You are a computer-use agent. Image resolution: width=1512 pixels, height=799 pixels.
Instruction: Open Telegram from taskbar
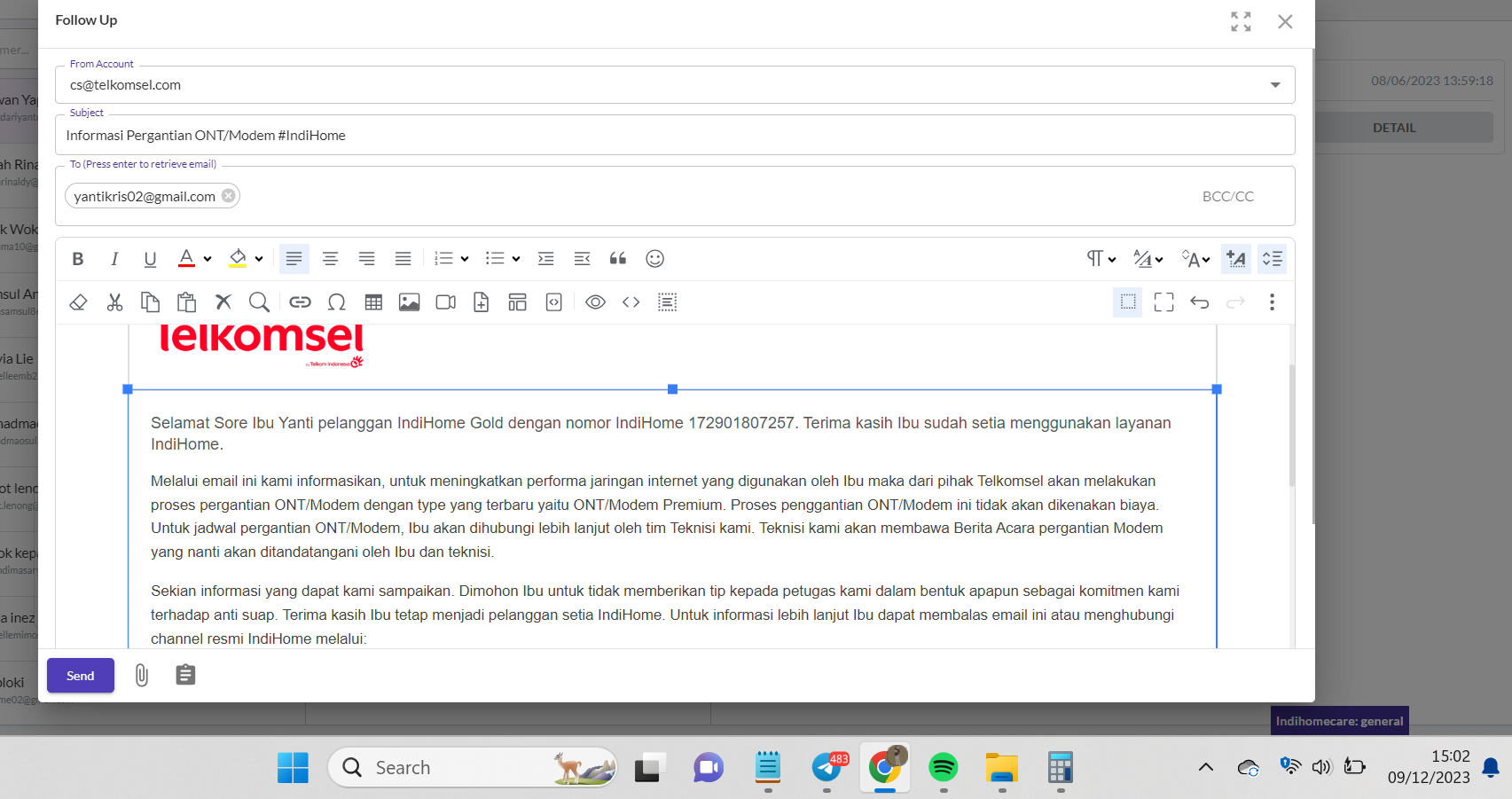click(x=827, y=768)
